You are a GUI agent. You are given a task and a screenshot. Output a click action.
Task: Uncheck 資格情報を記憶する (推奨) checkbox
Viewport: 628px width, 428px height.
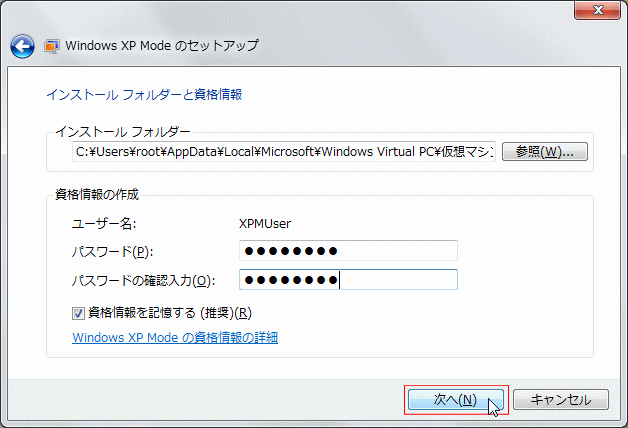point(78,313)
